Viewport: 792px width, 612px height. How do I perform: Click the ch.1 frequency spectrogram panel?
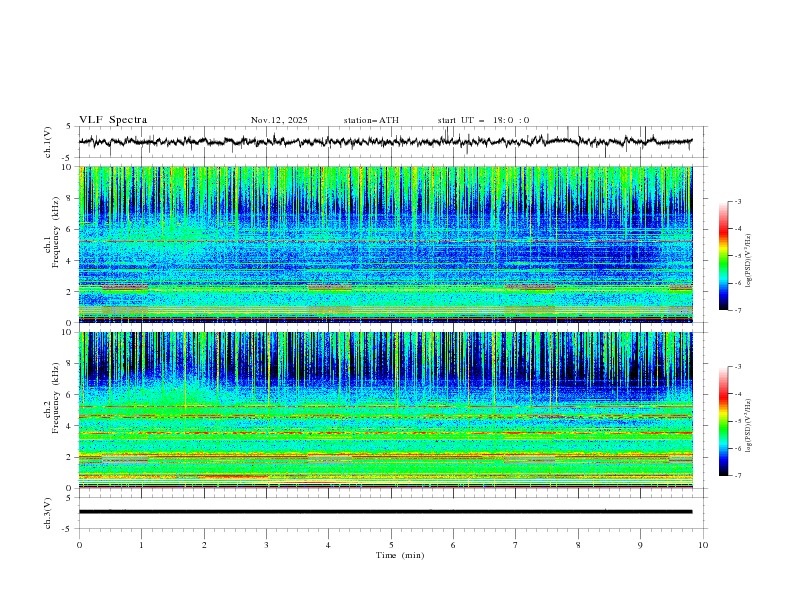click(385, 244)
